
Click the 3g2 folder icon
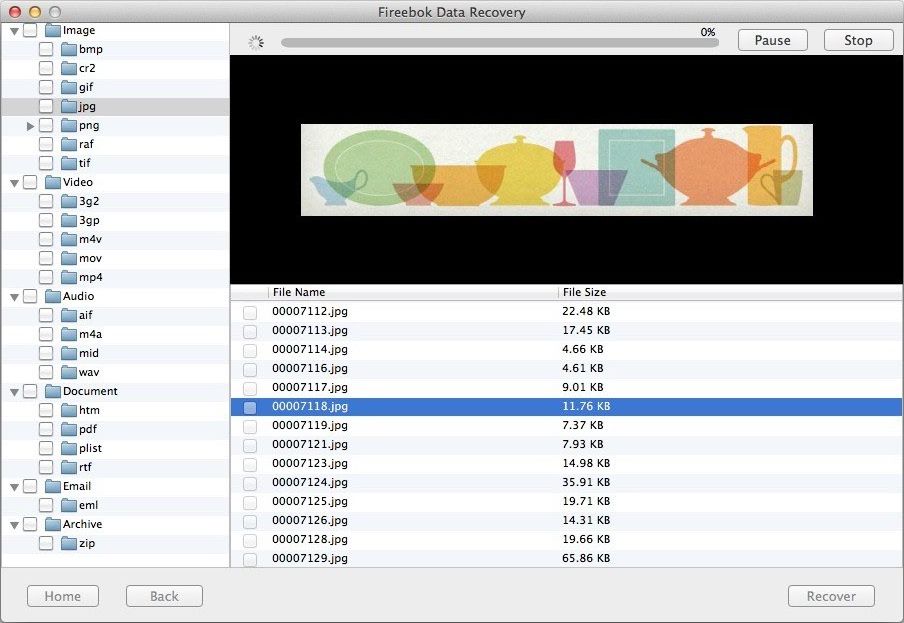click(x=69, y=202)
